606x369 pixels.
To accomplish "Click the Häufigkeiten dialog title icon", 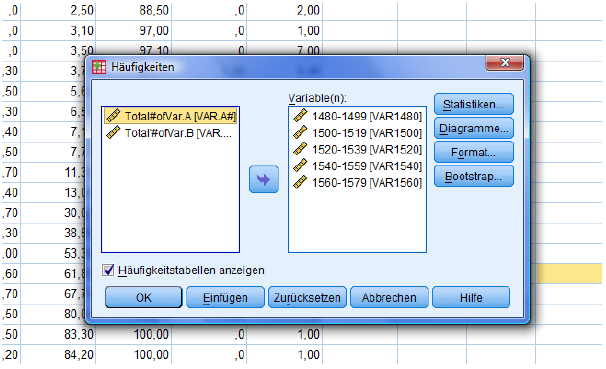I will (99, 67).
